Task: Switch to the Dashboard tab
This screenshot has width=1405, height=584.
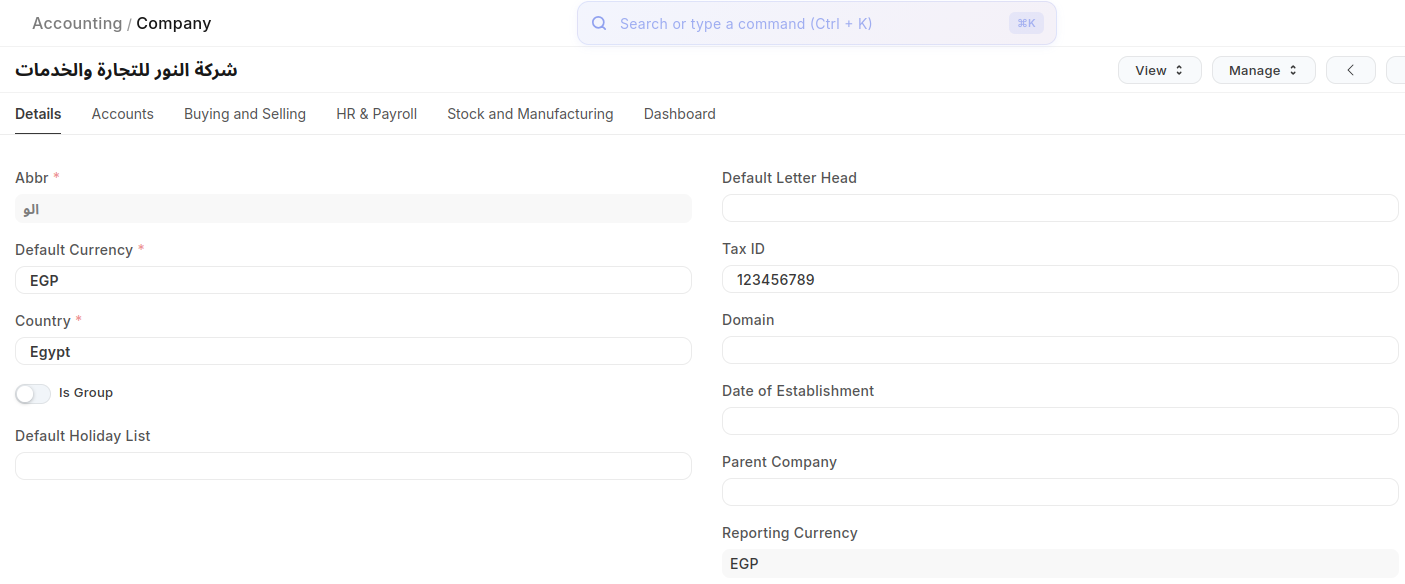Action: point(680,114)
